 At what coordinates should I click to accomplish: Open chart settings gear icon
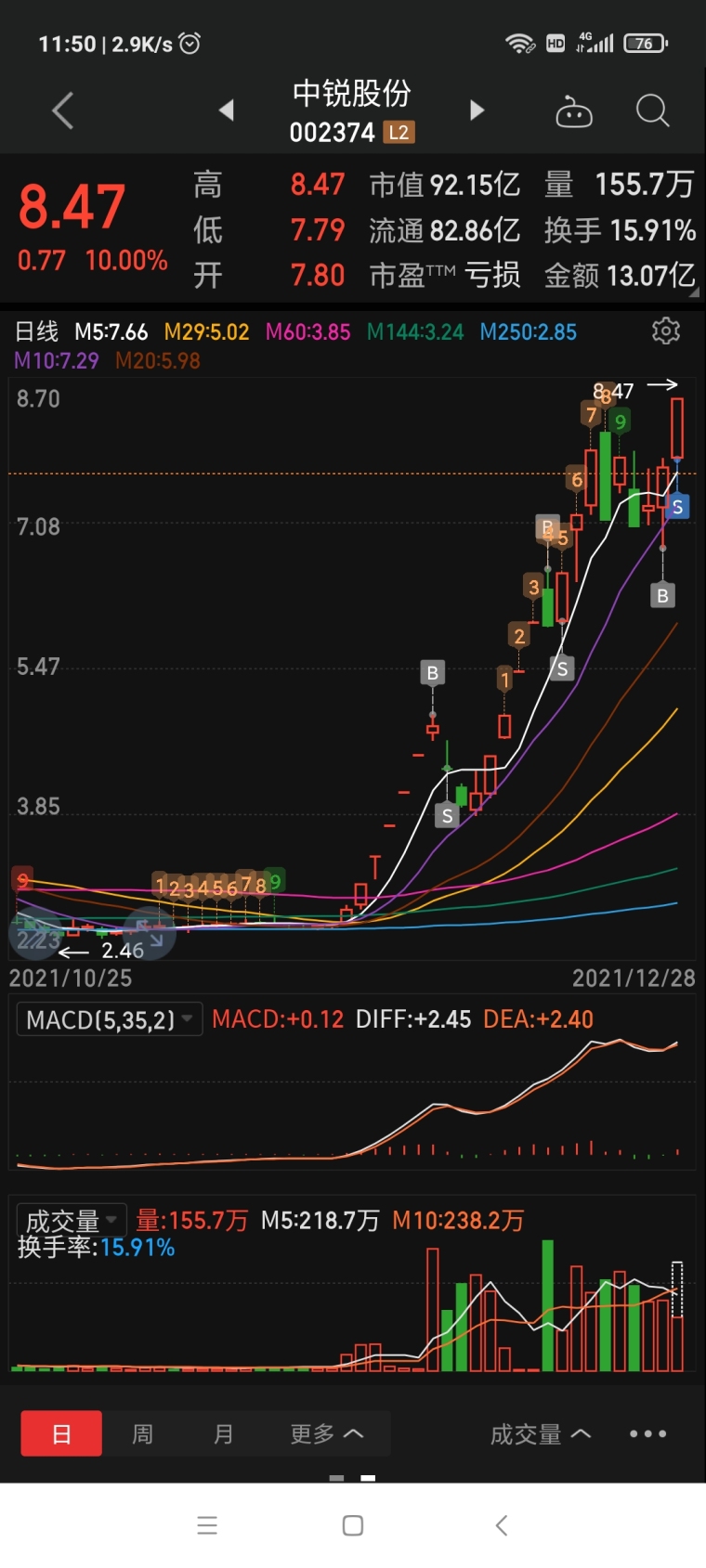[665, 331]
